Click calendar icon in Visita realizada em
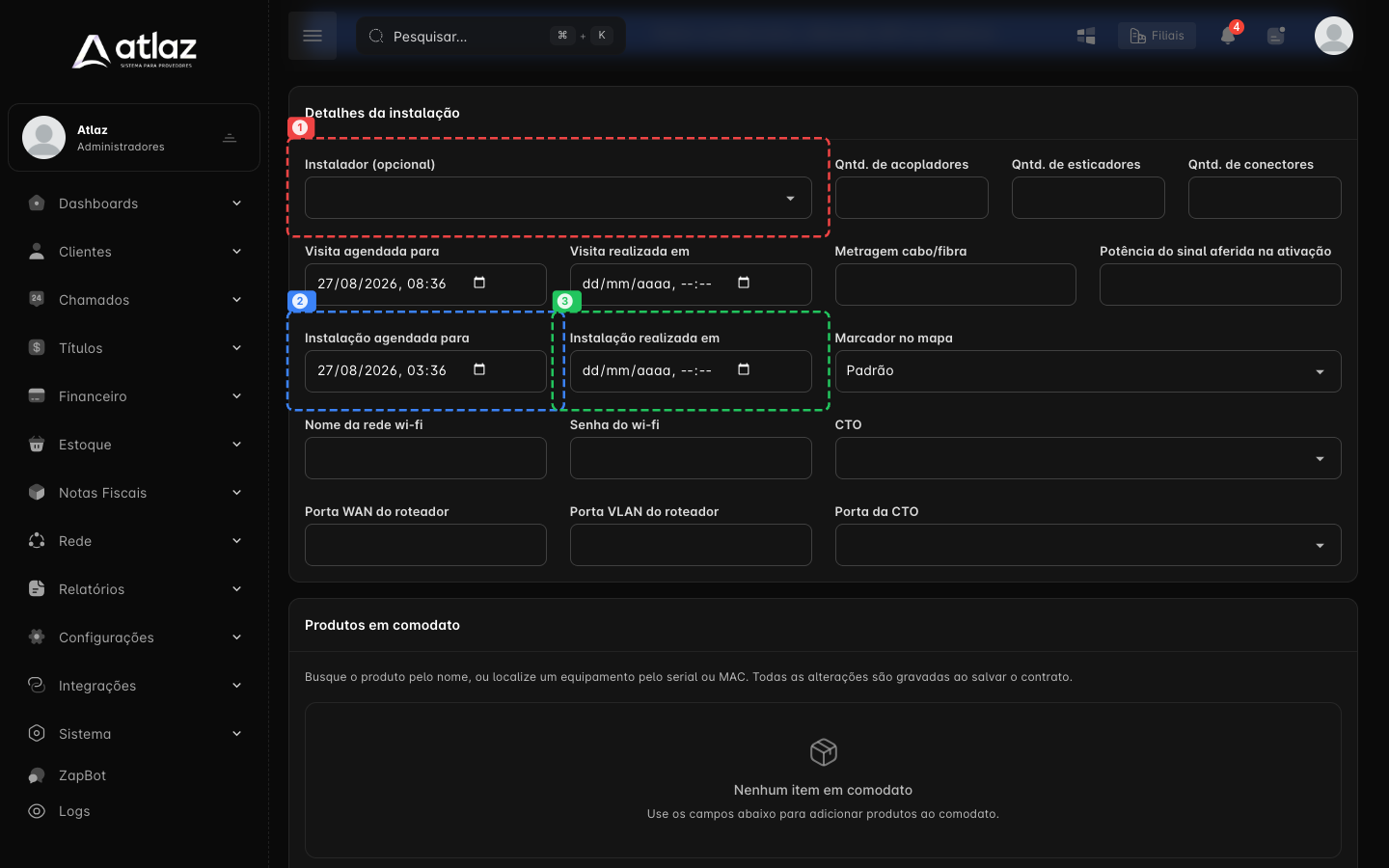The height and width of the screenshot is (868, 1389). tap(744, 283)
